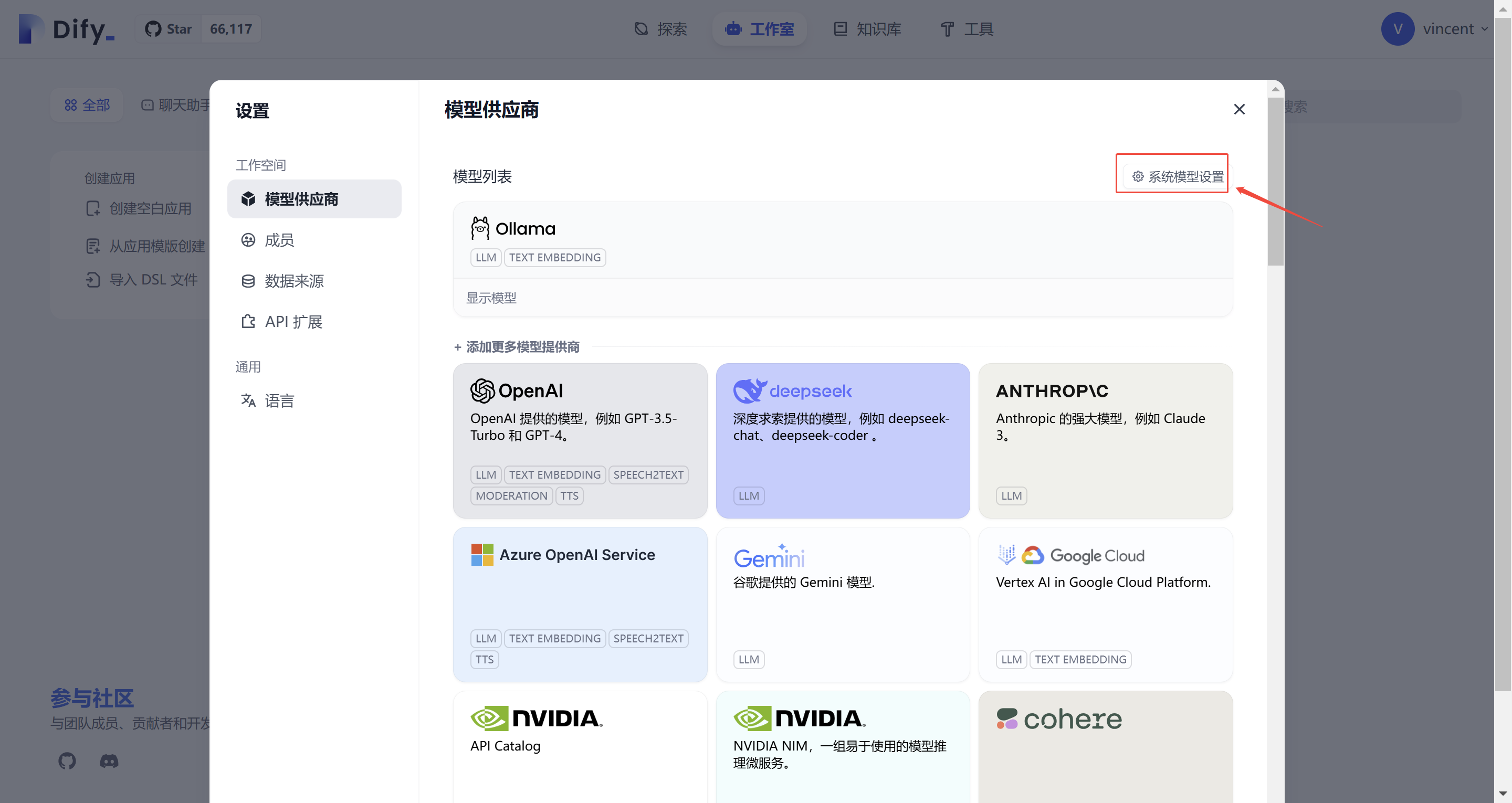
Task: Click the 模型供应商 cube icon
Action: [248, 199]
